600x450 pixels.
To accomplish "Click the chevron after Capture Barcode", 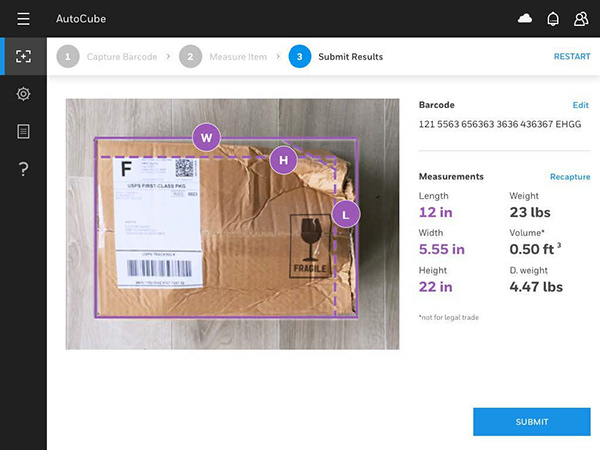I will 168,57.
